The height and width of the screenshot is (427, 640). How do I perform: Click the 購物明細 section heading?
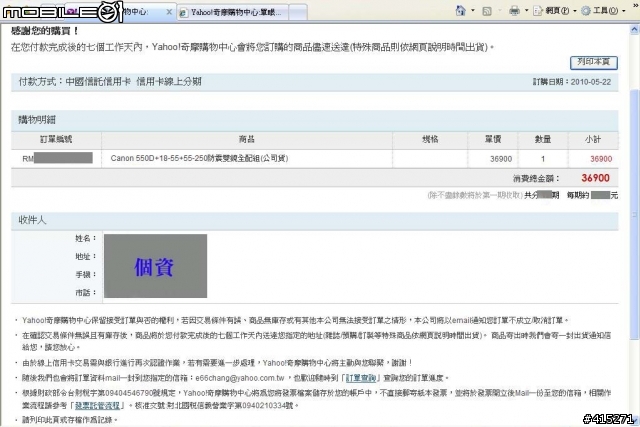37,120
